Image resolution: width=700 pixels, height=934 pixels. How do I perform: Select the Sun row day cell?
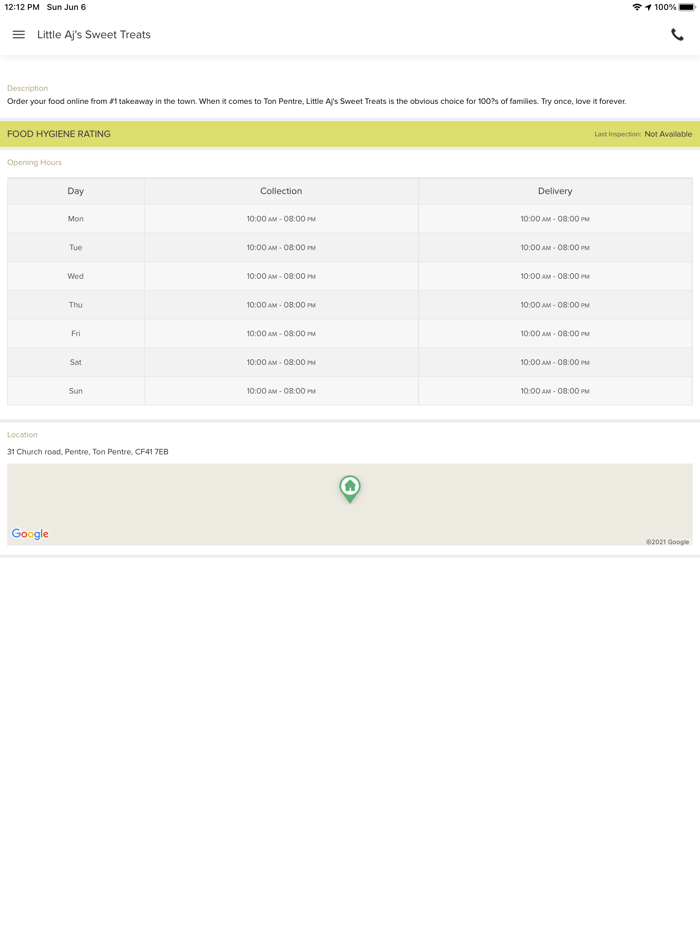point(76,391)
